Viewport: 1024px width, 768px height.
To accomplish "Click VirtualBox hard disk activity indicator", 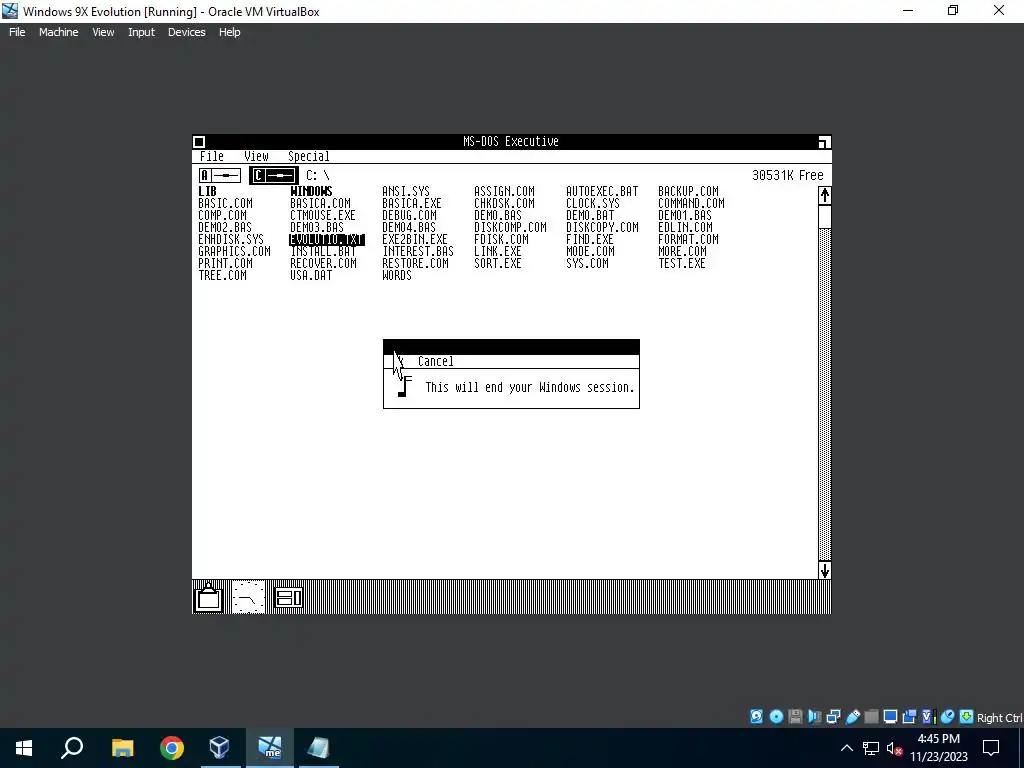I will (756, 717).
